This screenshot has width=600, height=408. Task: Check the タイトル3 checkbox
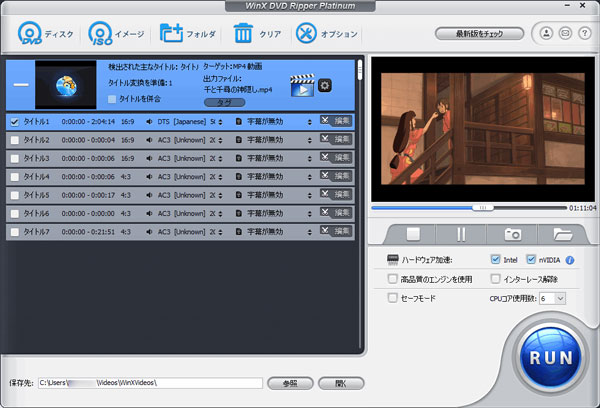[x=15, y=159]
